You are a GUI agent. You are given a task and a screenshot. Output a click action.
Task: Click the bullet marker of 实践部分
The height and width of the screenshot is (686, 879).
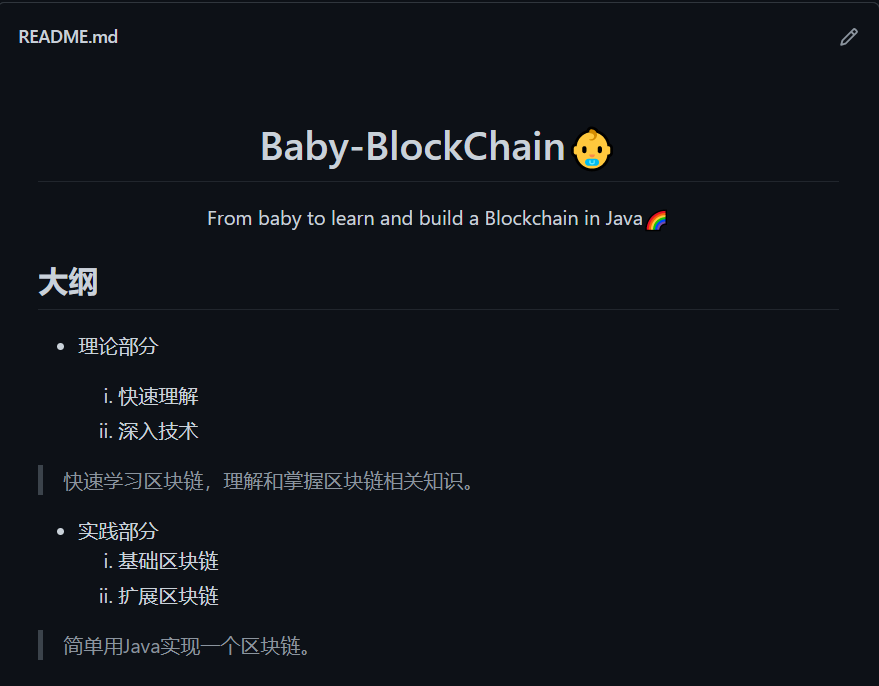[62, 531]
